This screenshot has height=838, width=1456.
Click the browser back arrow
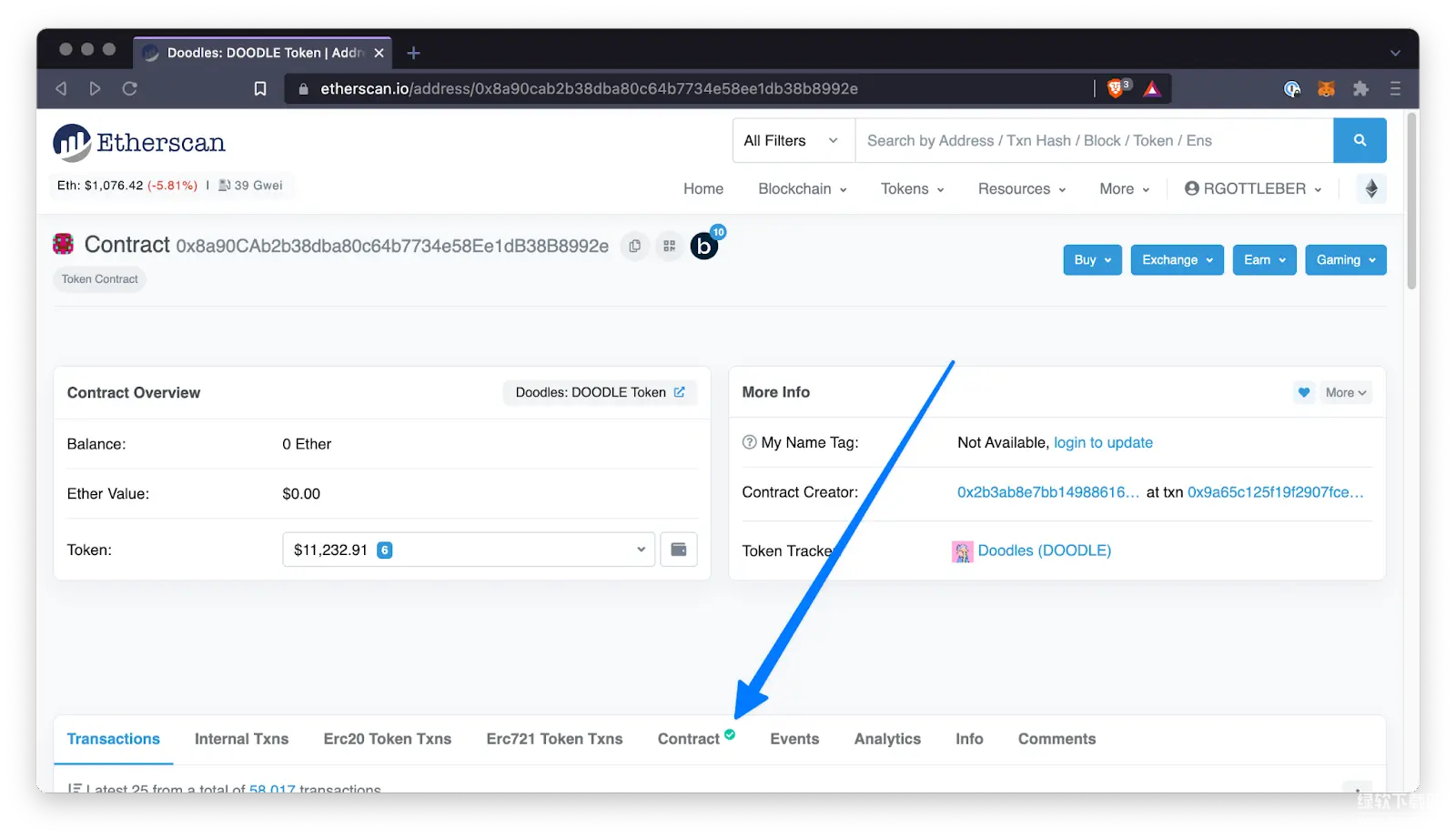(x=61, y=88)
